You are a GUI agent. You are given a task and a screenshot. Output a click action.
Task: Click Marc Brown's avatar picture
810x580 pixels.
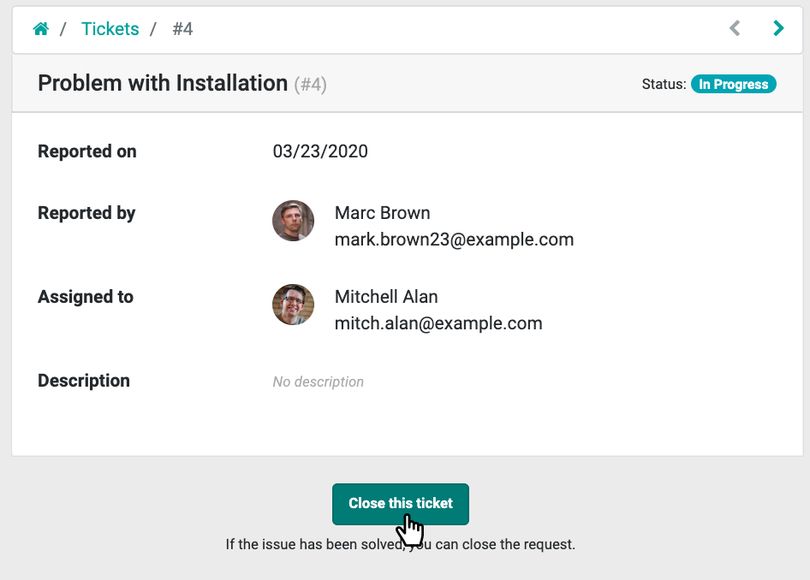point(293,221)
